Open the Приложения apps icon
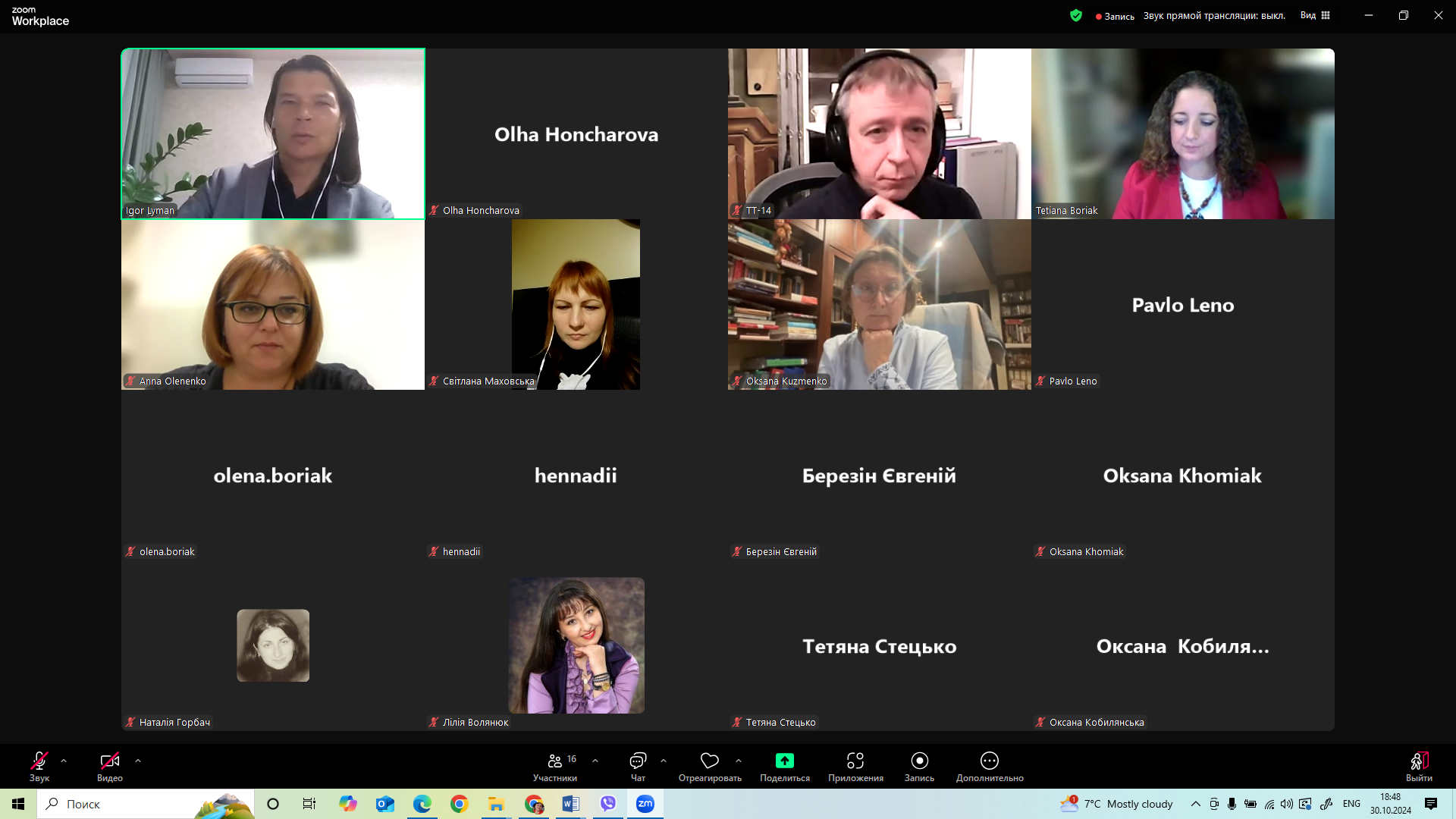This screenshot has width=1456, height=819. 855,766
